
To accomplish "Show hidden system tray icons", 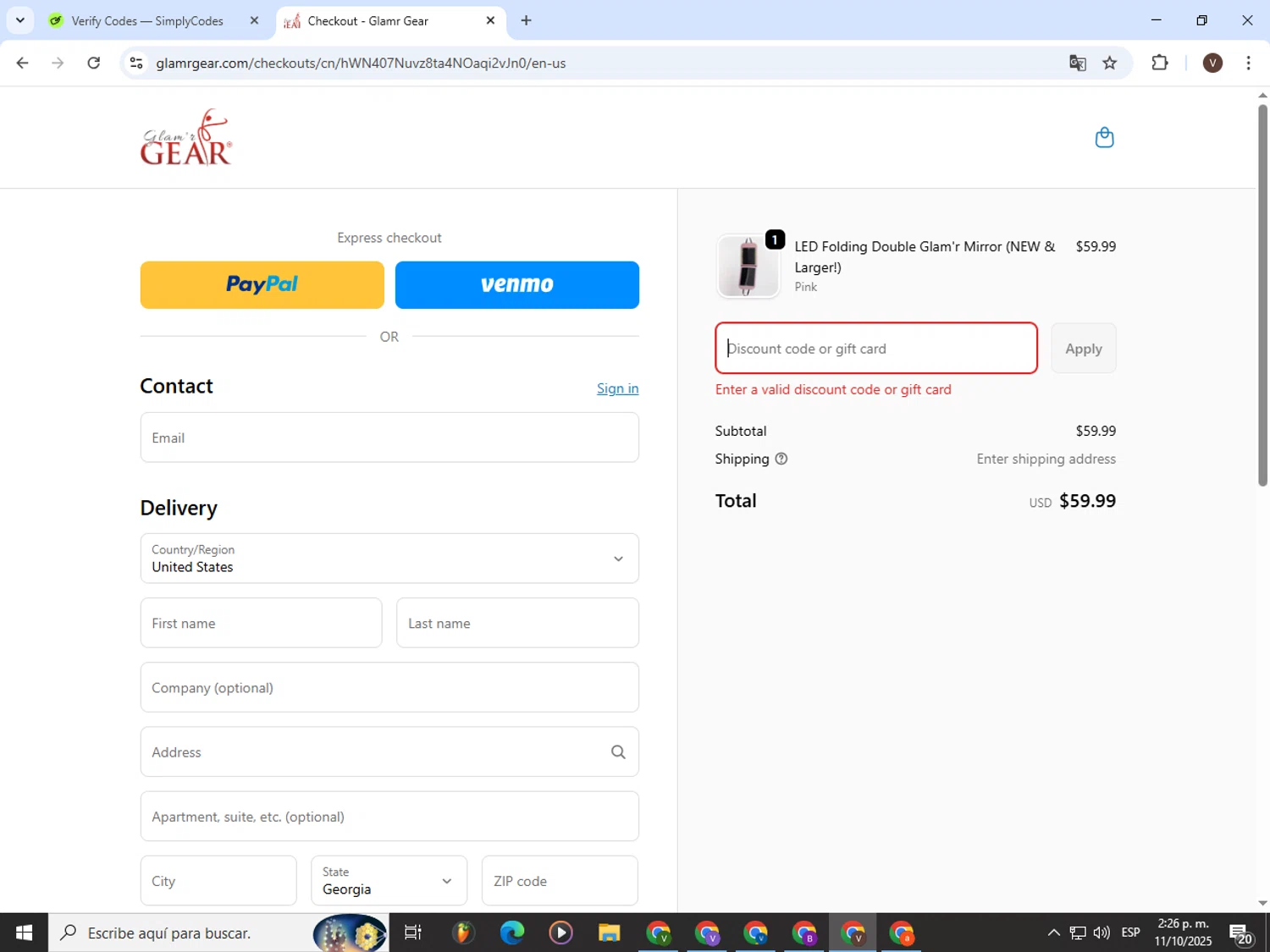I will pyautogui.click(x=1053, y=933).
